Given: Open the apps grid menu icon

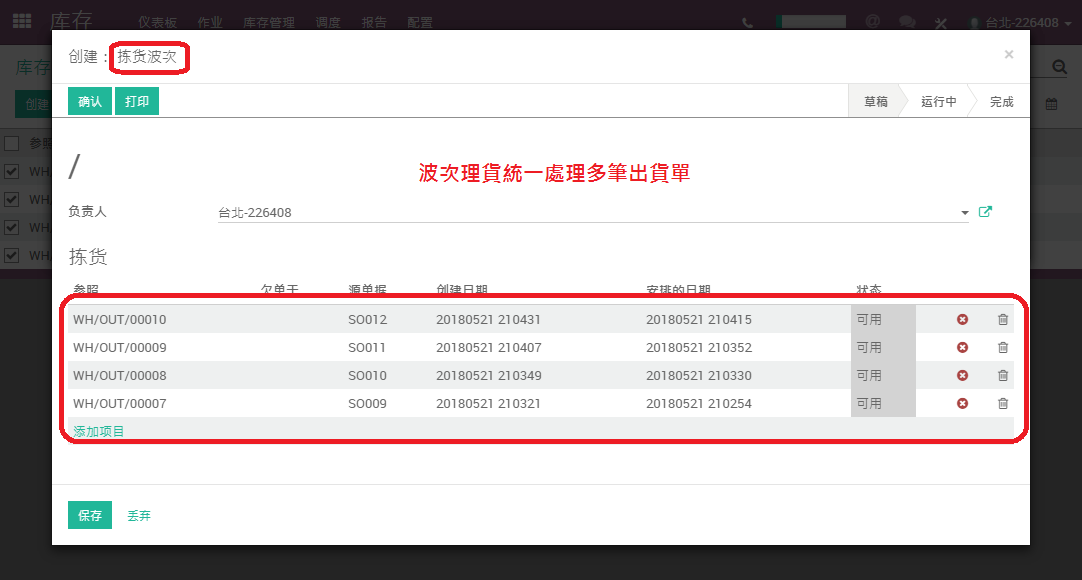Looking at the screenshot, I should point(22,21).
